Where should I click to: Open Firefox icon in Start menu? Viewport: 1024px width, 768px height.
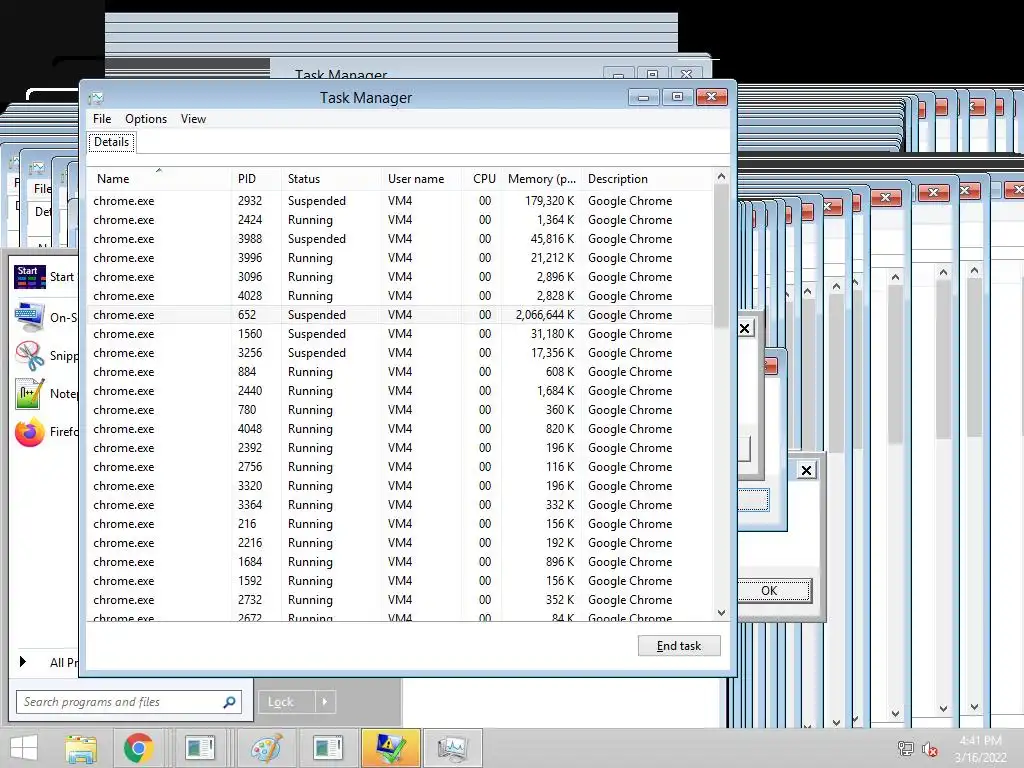pos(29,432)
